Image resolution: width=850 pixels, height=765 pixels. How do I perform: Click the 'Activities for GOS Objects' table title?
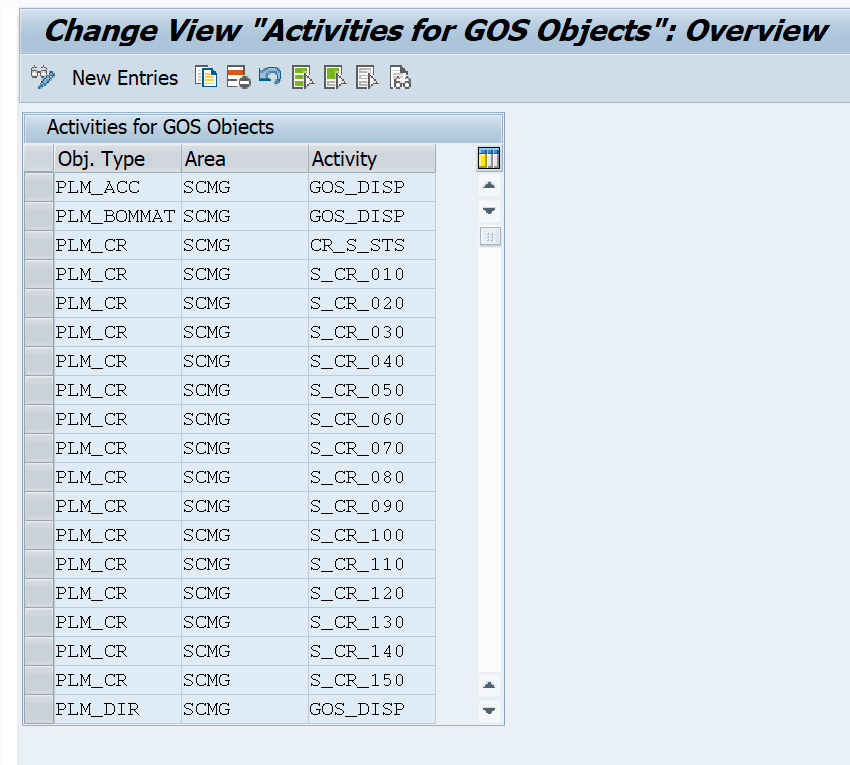[160, 127]
